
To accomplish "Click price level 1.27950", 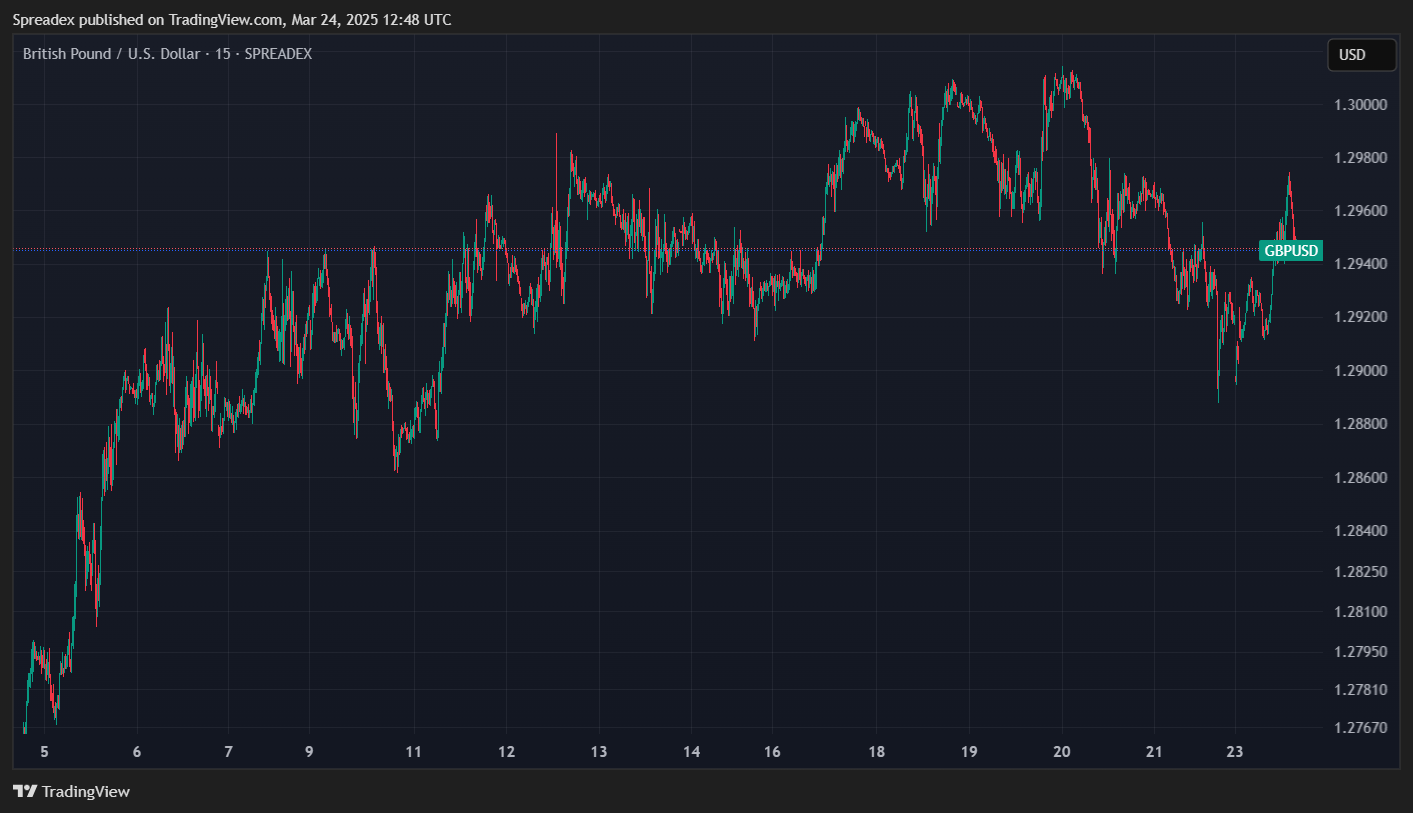I will click(x=1360, y=652).
